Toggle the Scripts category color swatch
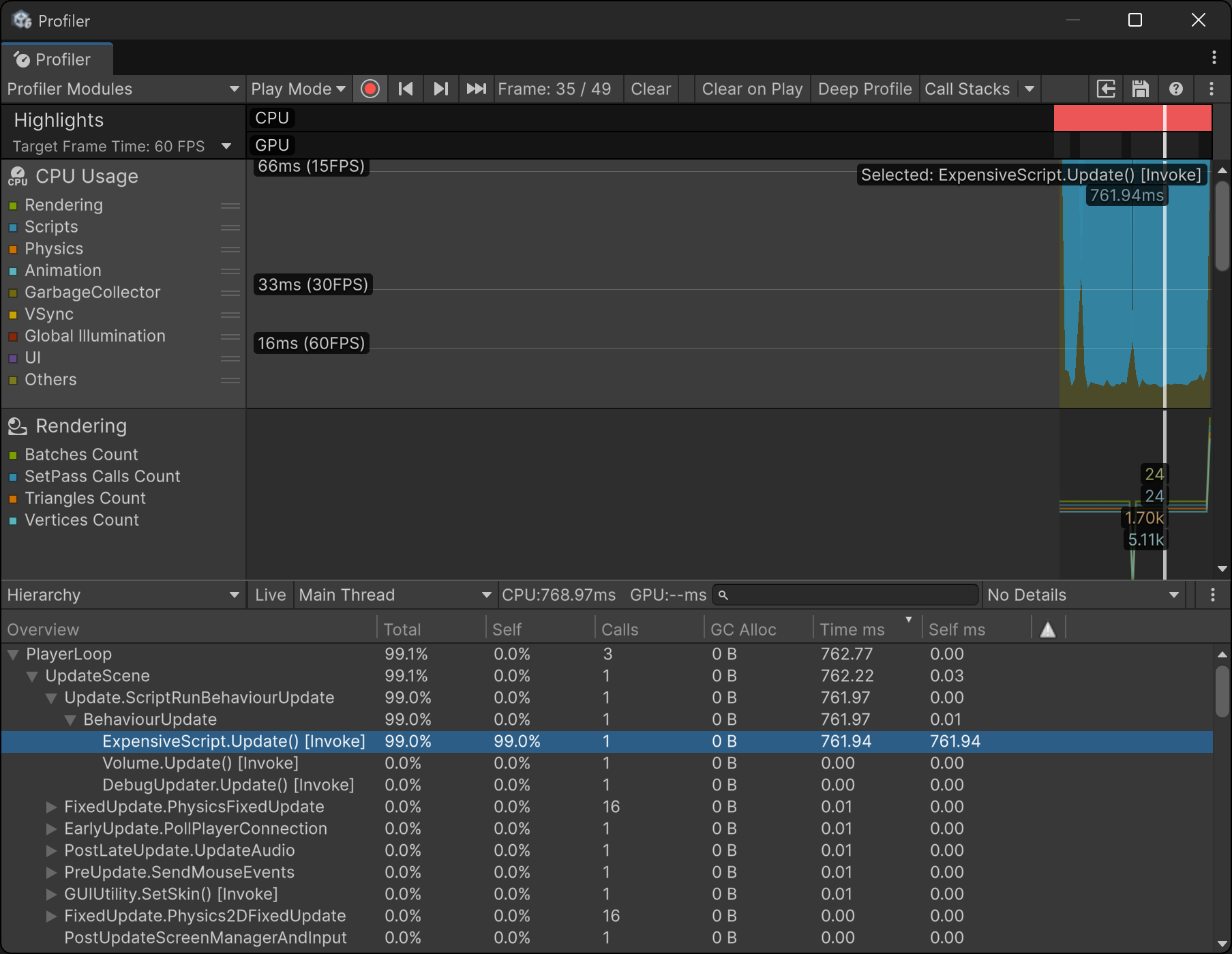Viewport: 1232px width, 954px height. pyautogui.click(x=13, y=228)
